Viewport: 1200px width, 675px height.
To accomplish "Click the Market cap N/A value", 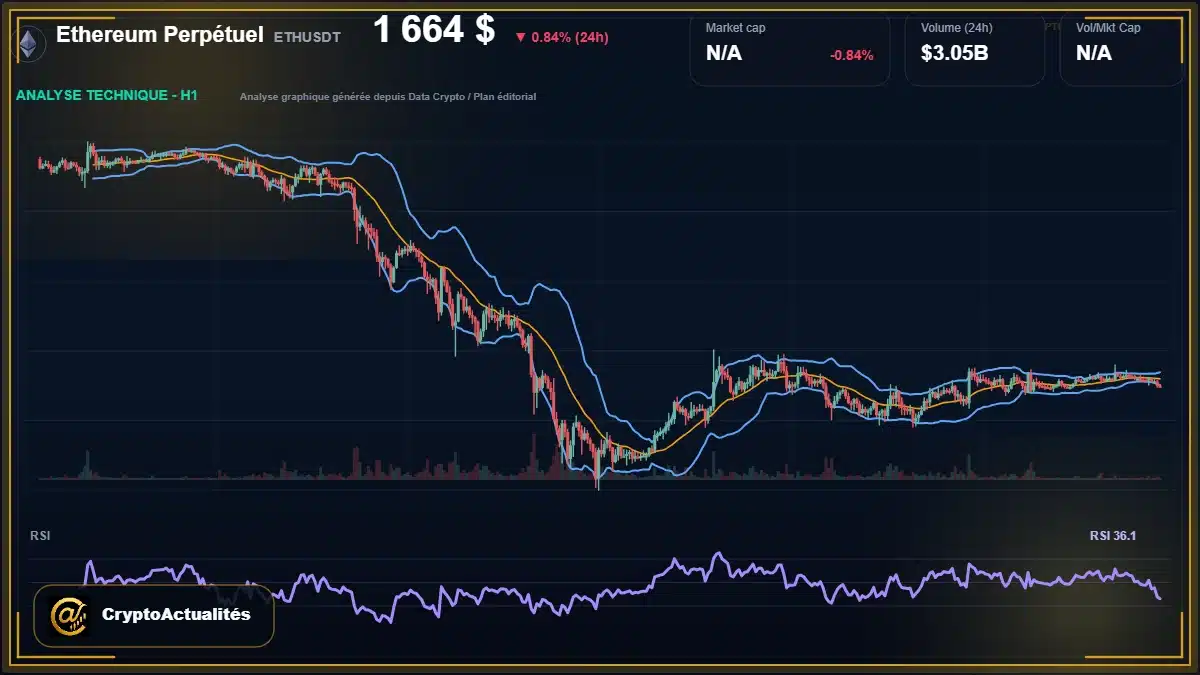I will coord(724,54).
